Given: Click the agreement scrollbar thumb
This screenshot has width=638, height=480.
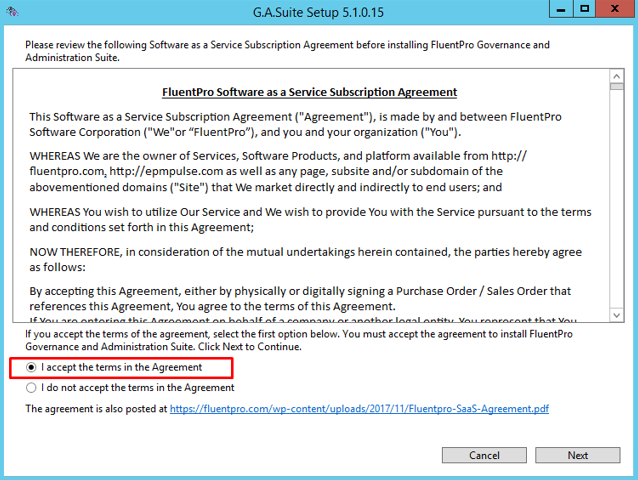Looking at the screenshot, I should coord(617,86).
